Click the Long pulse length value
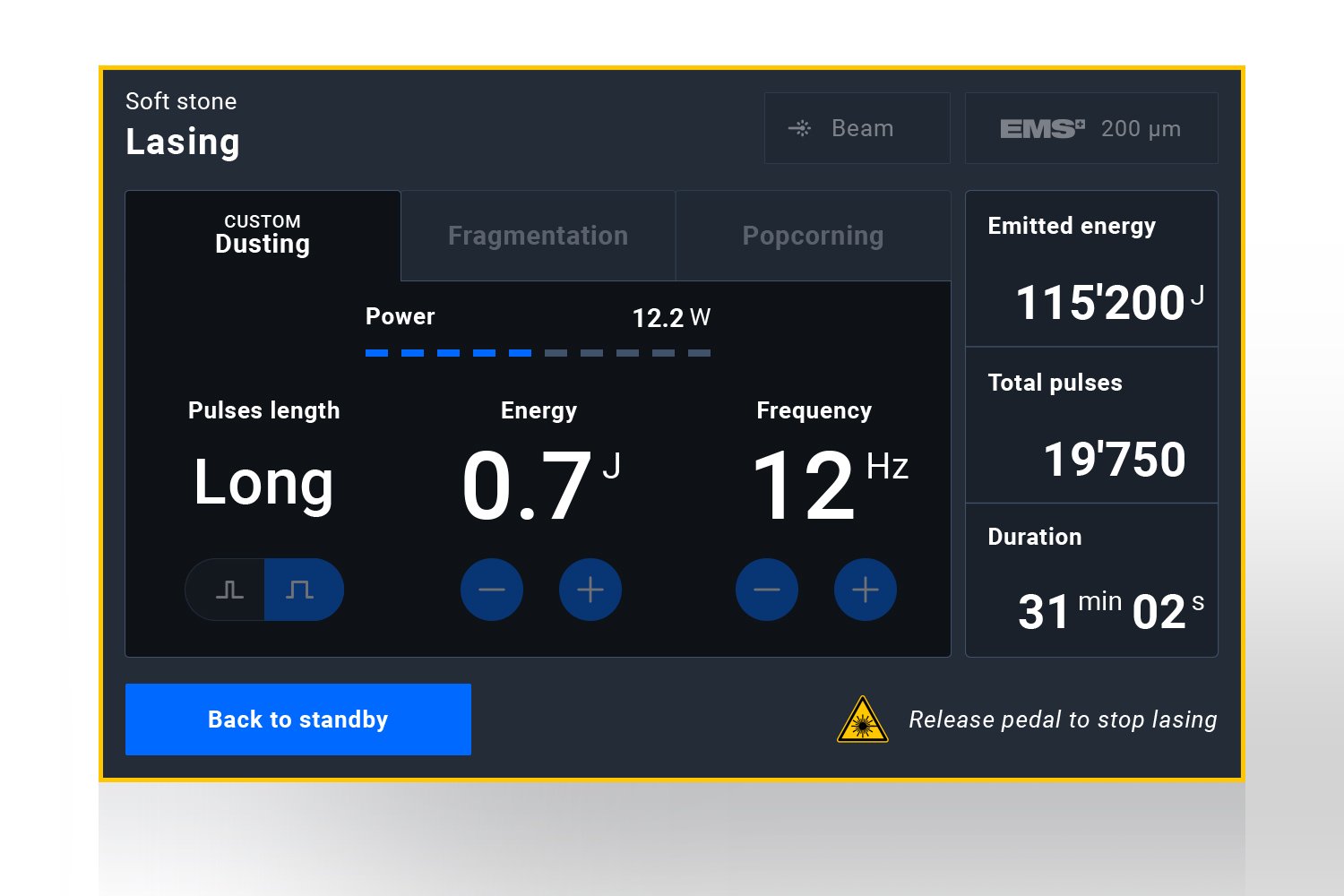This screenshot has height=896, width=1344. tap(263, 484)
